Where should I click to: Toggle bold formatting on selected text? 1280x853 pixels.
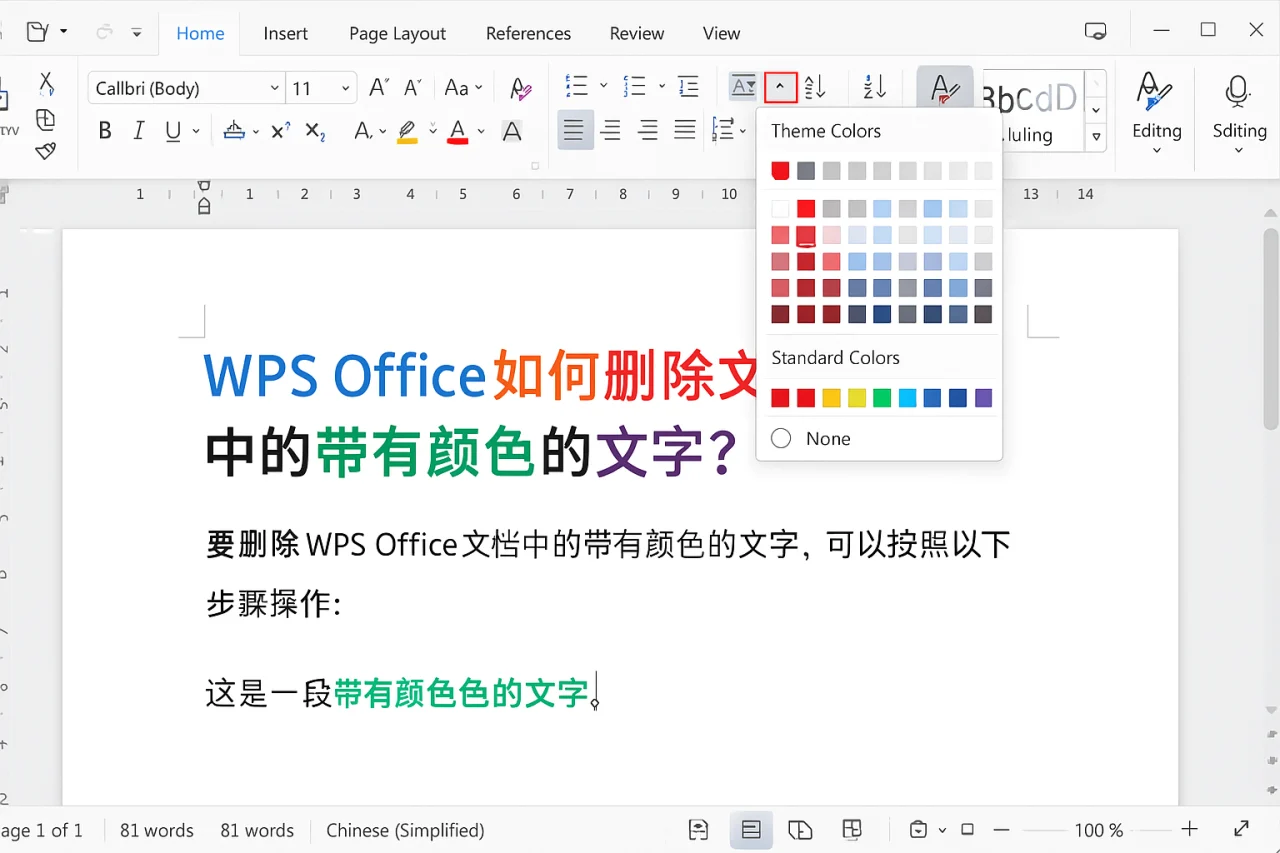pyautogui.click(x=105, y=130)
